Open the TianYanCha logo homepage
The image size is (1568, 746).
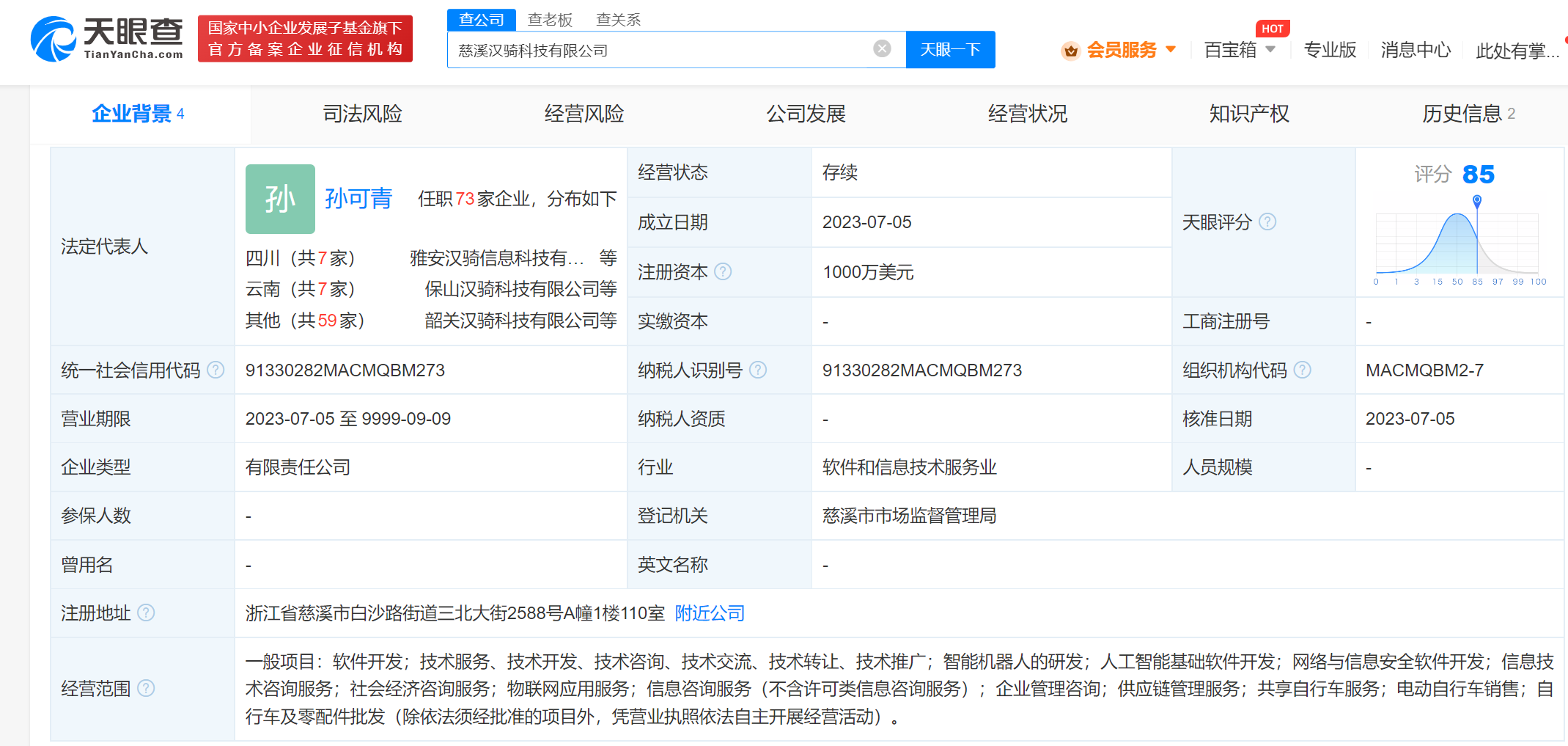point(107,39)
